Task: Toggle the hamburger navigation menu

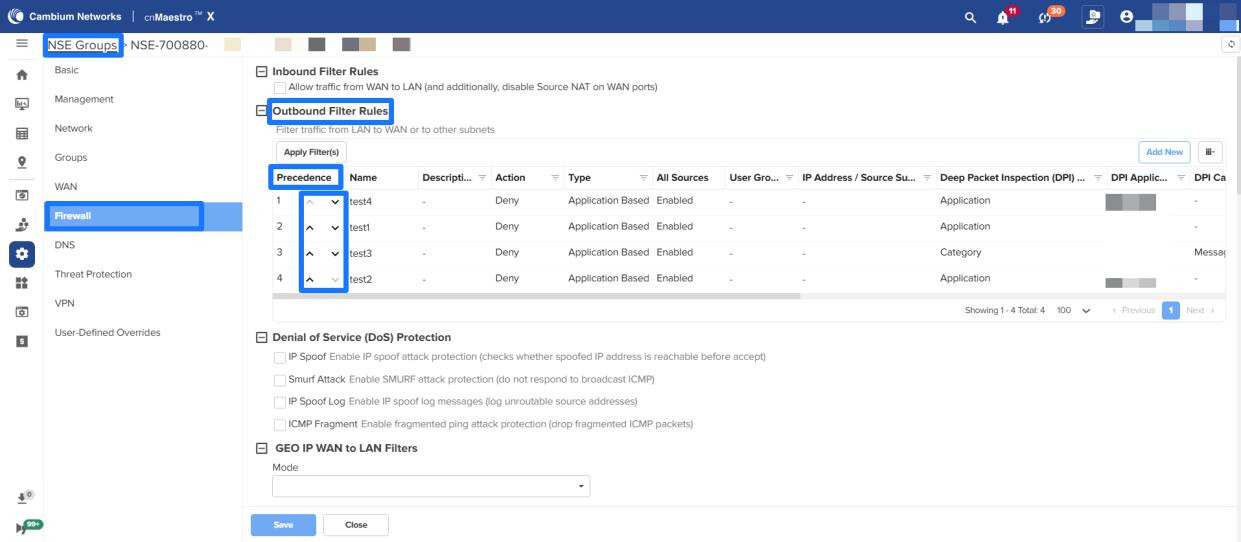Action: [x=21, y=45]
